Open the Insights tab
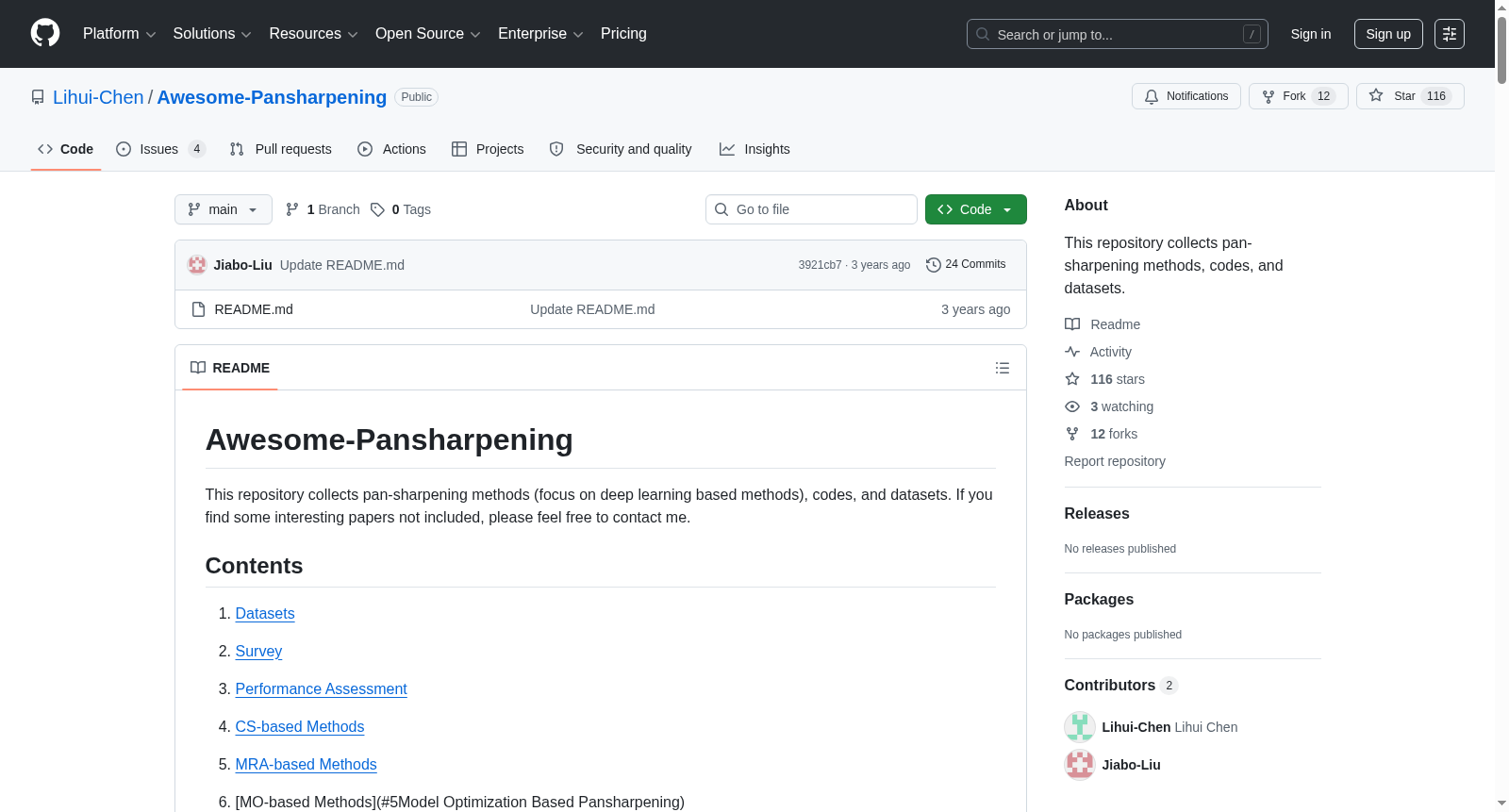Image resolution: width=1509 pixels, height=812 pixels. (754, 149)
